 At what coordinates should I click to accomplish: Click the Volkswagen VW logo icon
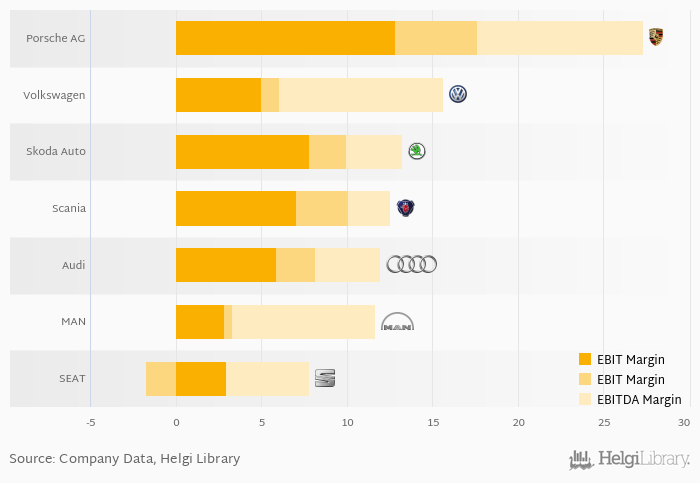point(458,94)
